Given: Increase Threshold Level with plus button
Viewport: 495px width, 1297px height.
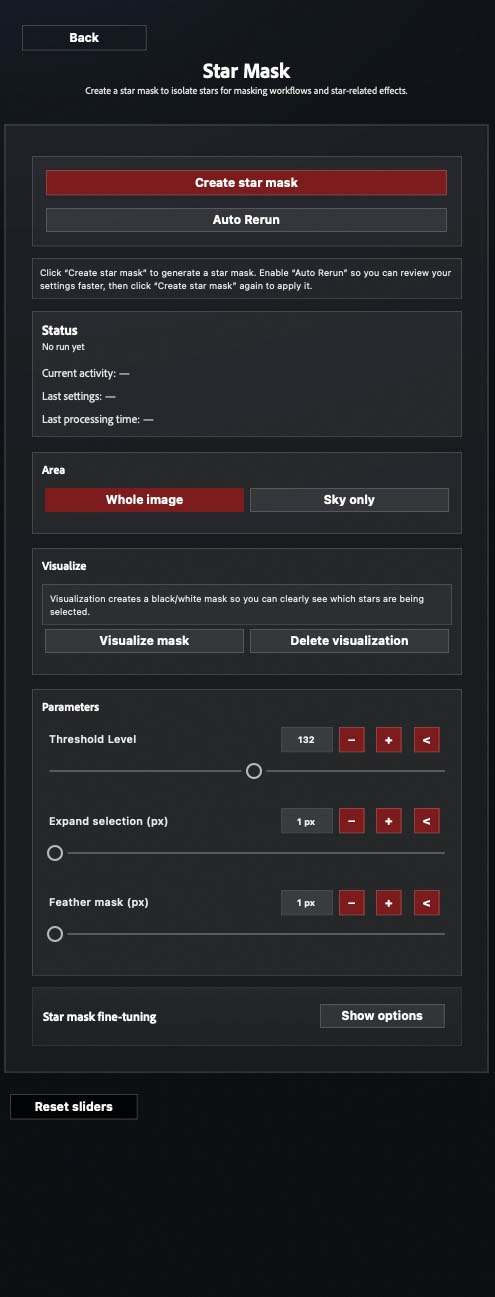Looking at the screenshot, I should coord(389,740).
